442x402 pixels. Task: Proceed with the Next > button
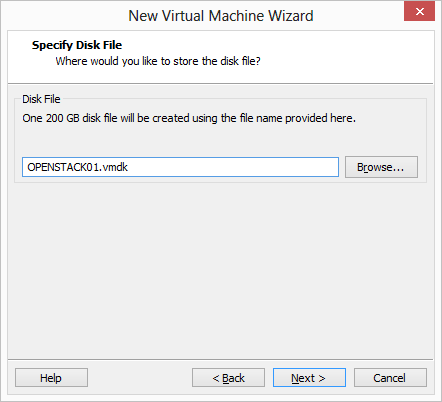coord(309,378)
